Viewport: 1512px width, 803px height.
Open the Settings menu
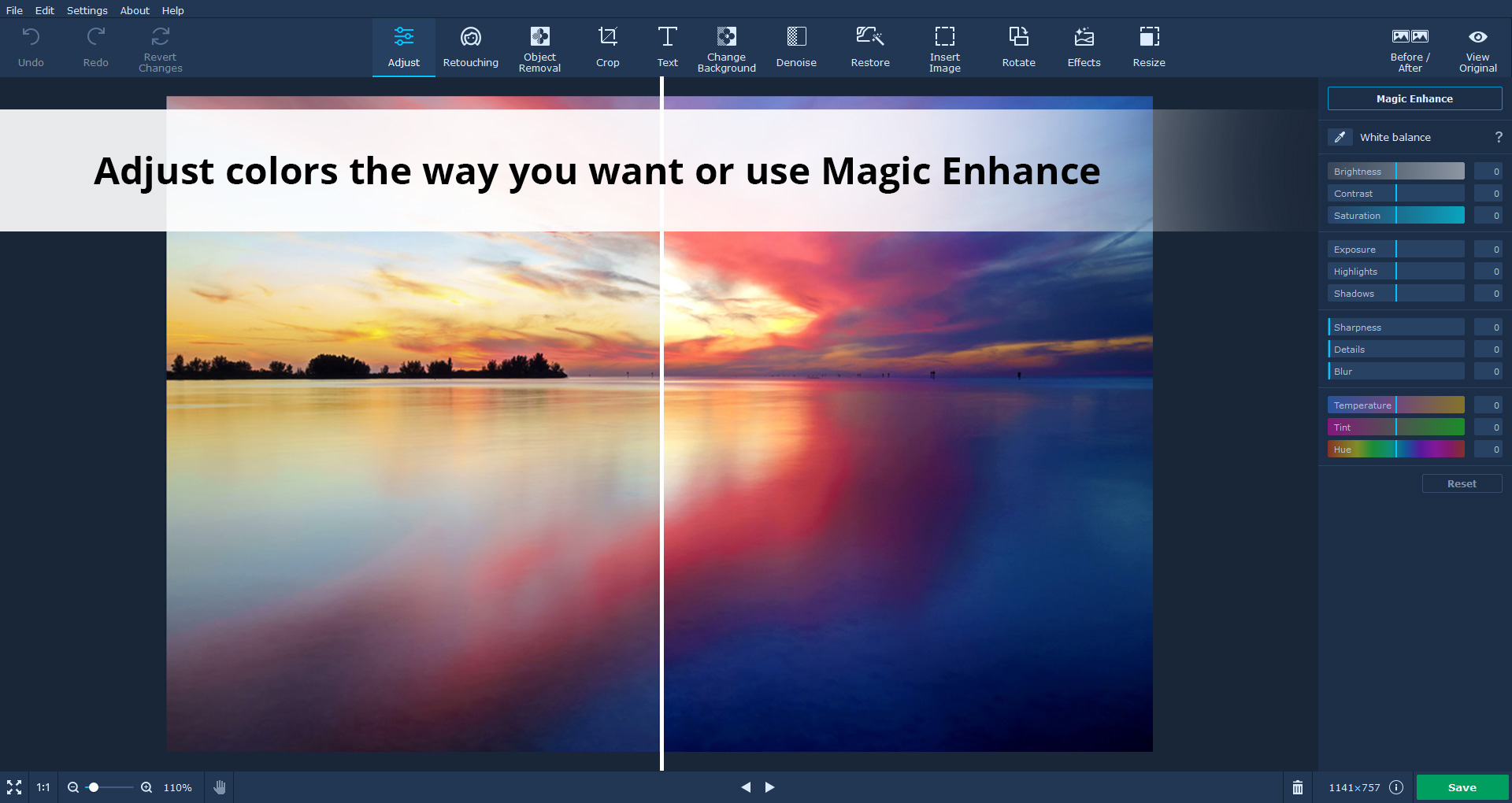tap(87, 10)
